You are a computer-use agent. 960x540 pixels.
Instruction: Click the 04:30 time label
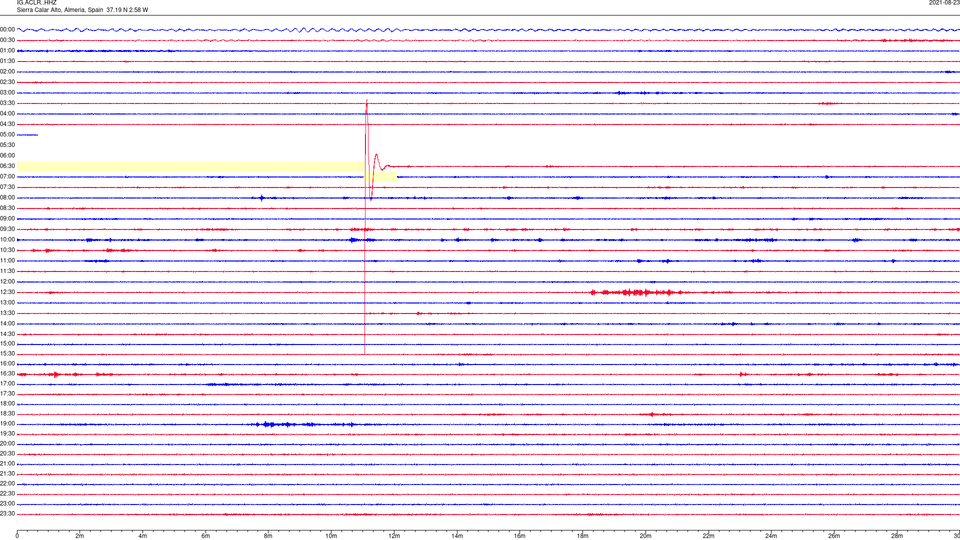7,124
